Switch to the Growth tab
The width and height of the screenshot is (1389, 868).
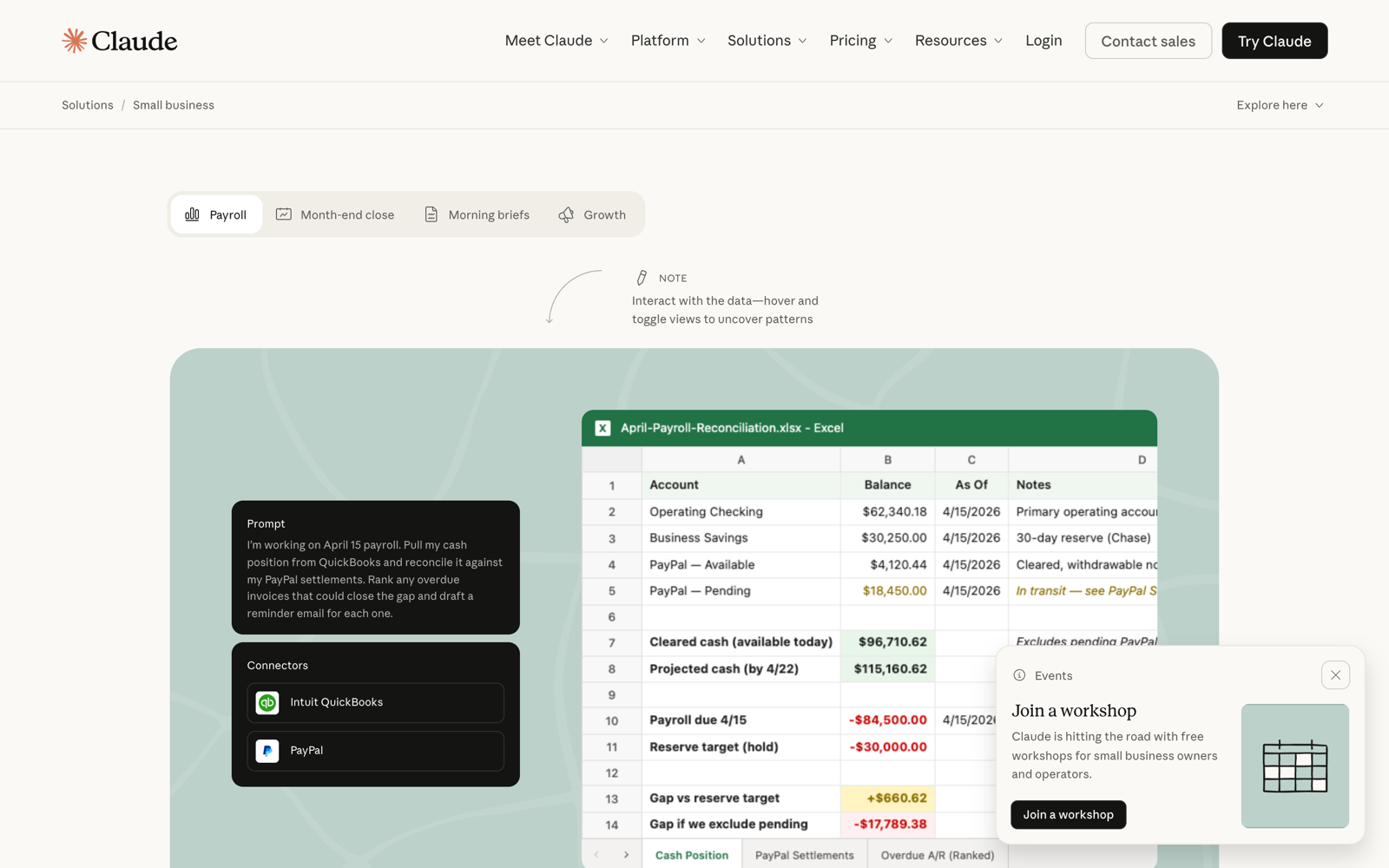click(592, 214)
